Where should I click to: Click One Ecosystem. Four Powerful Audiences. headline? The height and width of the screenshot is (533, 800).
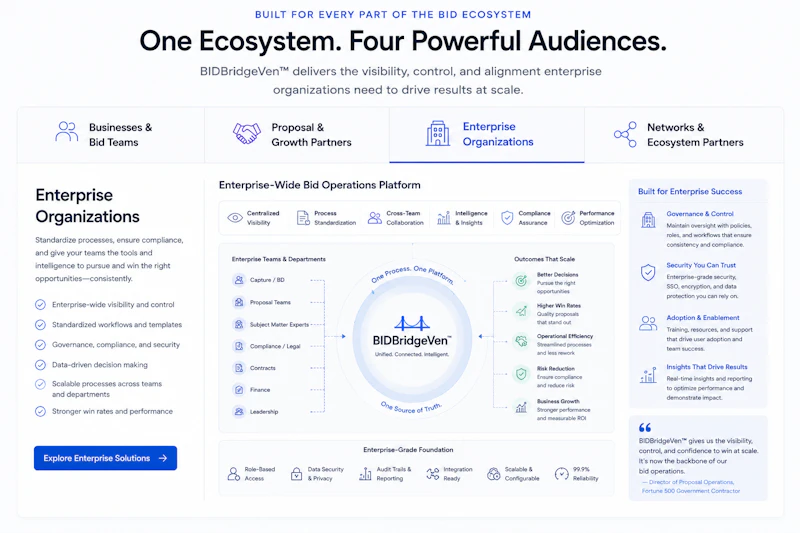click(x=403, y=41)
